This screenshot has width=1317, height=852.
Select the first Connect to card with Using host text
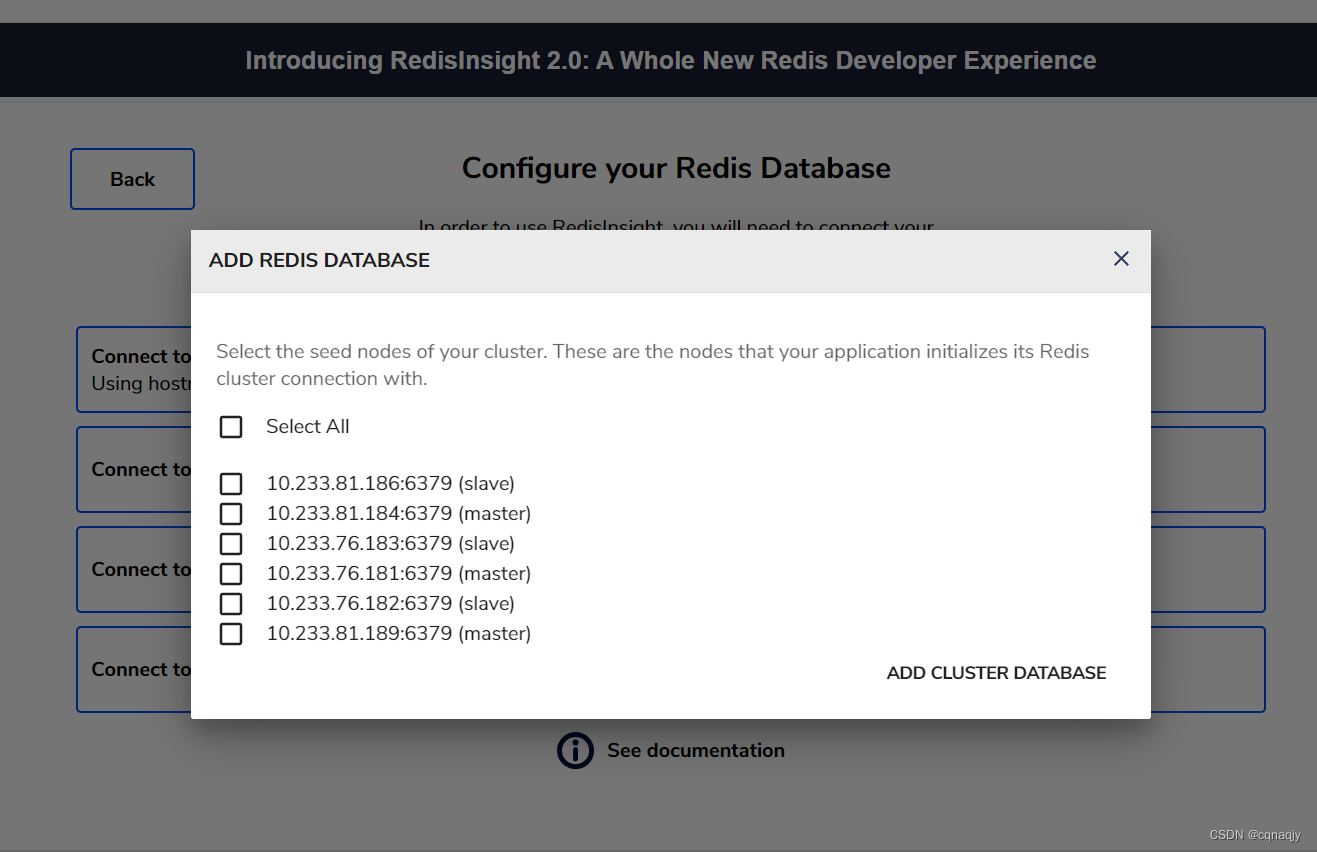[x=134, y=369]
